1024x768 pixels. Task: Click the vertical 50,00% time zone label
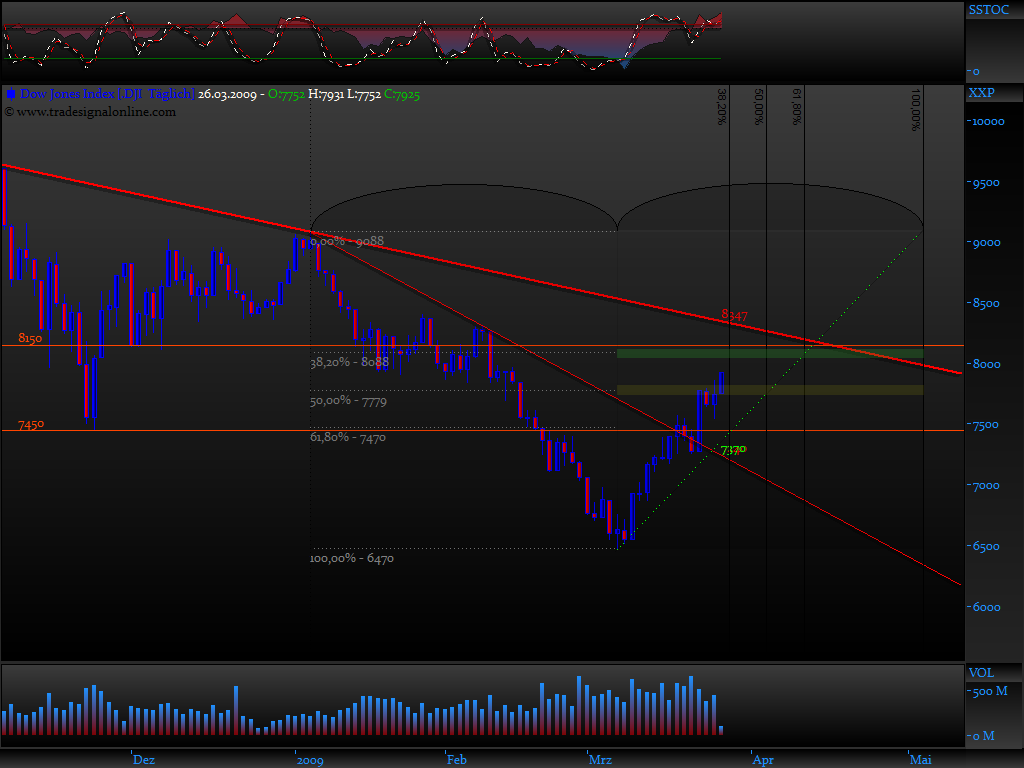click(x=758, y=106)
